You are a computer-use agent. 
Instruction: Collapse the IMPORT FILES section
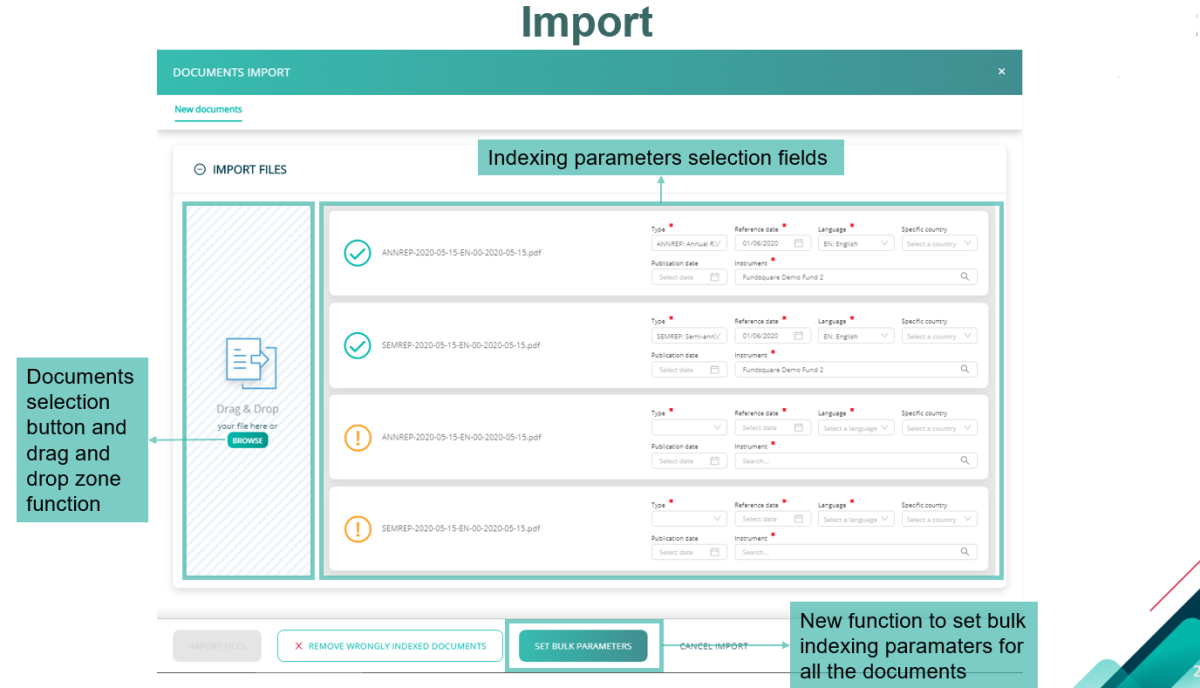[200, 170]
